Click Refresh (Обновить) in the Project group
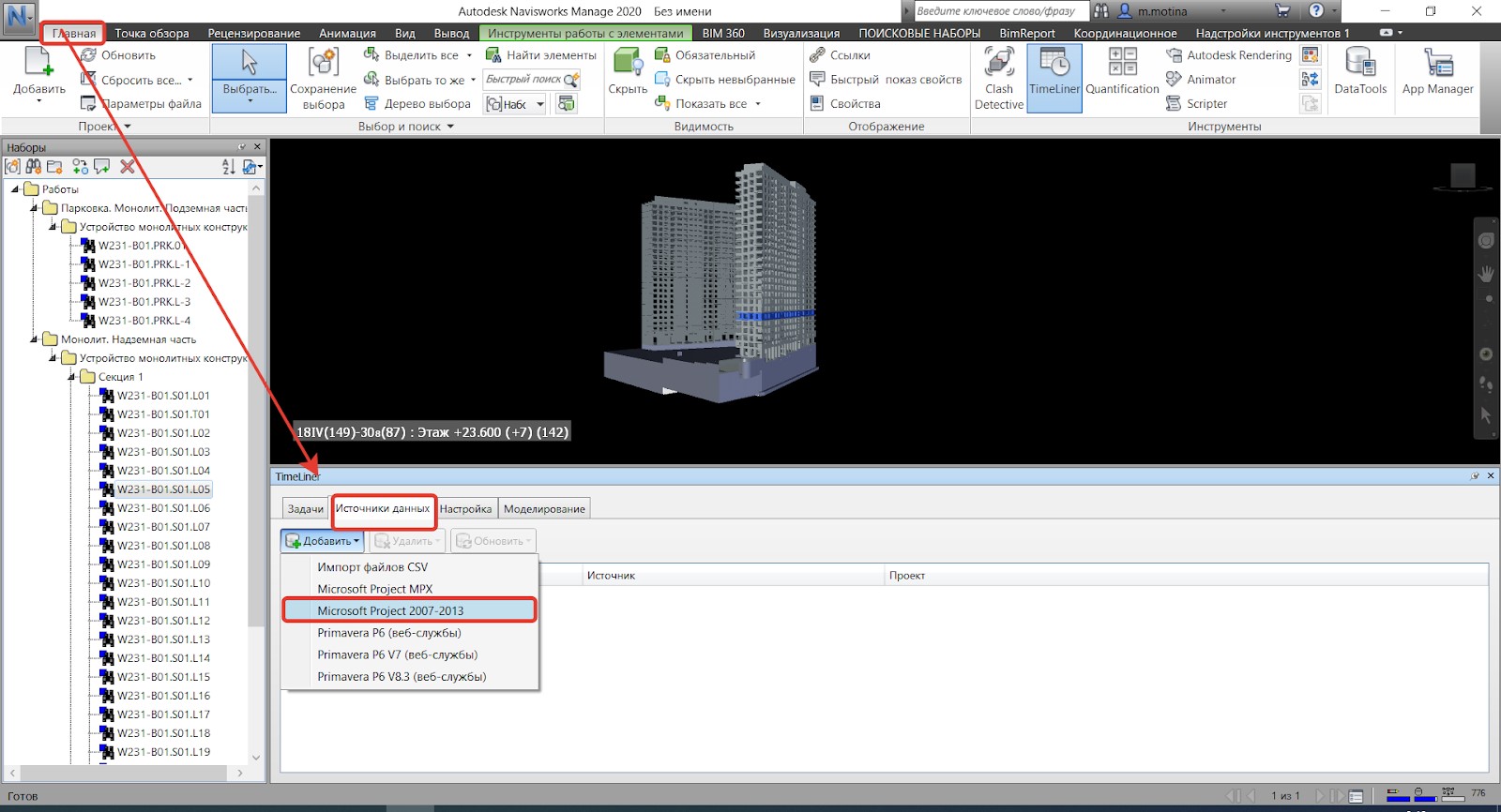This screenshot has height=812, width=1501. tap(118, 55)
